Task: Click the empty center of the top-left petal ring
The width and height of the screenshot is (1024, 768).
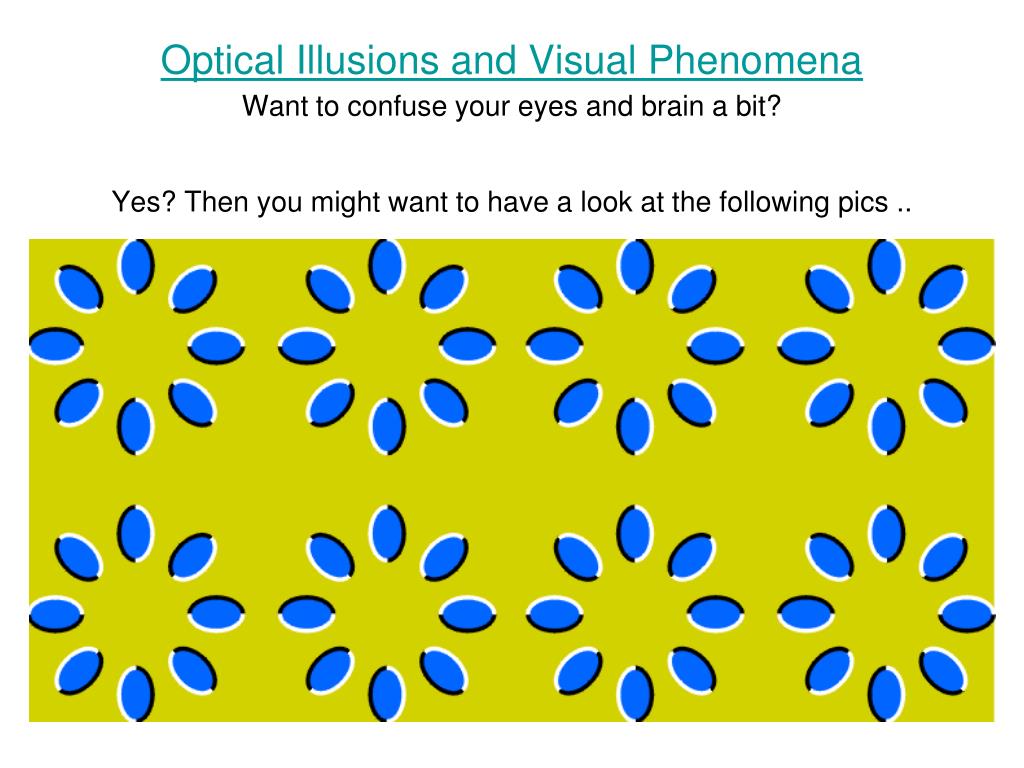Action: pyautogui.click(x=136, y=346)
